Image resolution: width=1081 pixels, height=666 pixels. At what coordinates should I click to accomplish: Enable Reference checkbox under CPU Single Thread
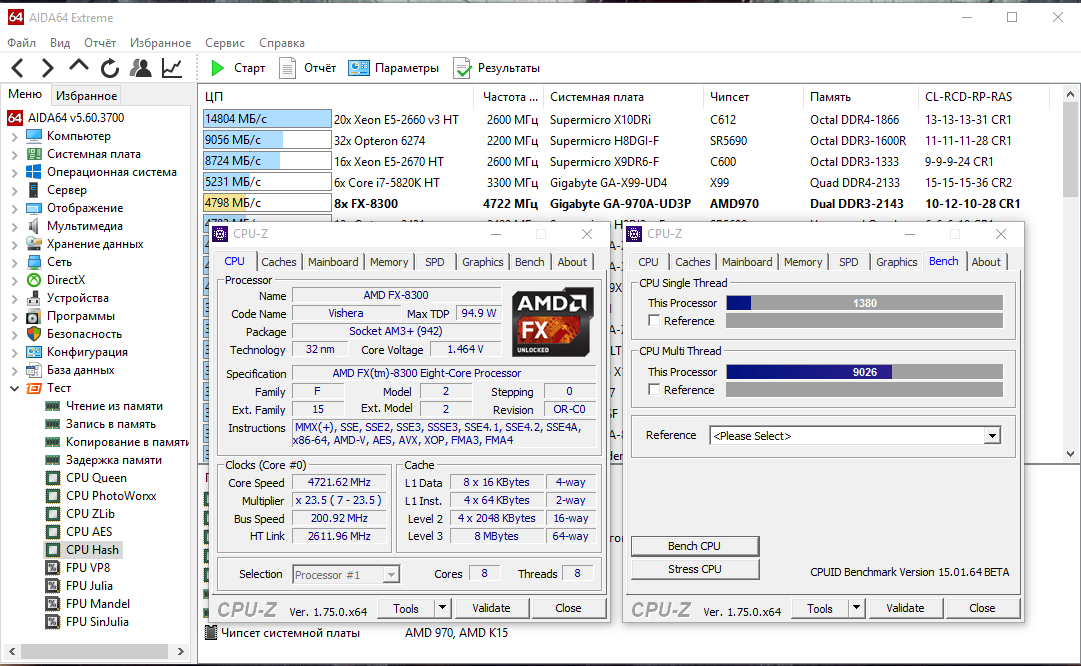tap(654, 321)
